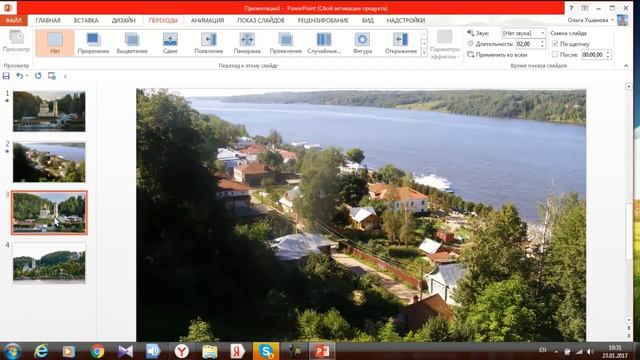Apply the 'Сдвиг' transition

[170, 43]
